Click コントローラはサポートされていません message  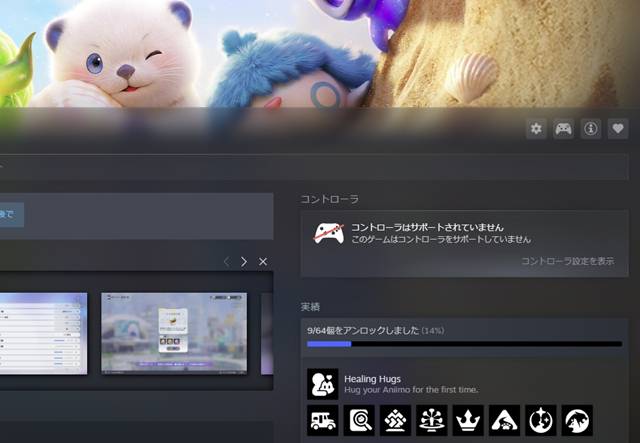pos(427,227)
